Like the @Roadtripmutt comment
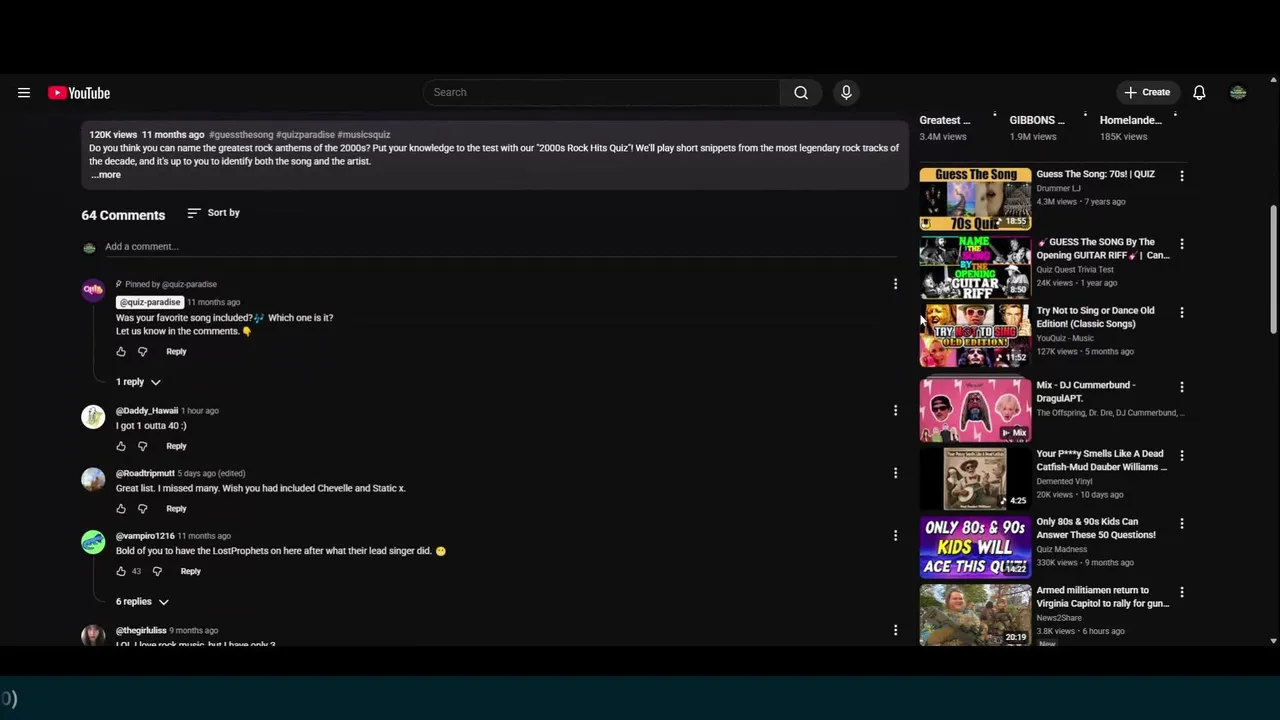Image resolution: width=1280 pixels, height=720 pixels. [121, 509]
